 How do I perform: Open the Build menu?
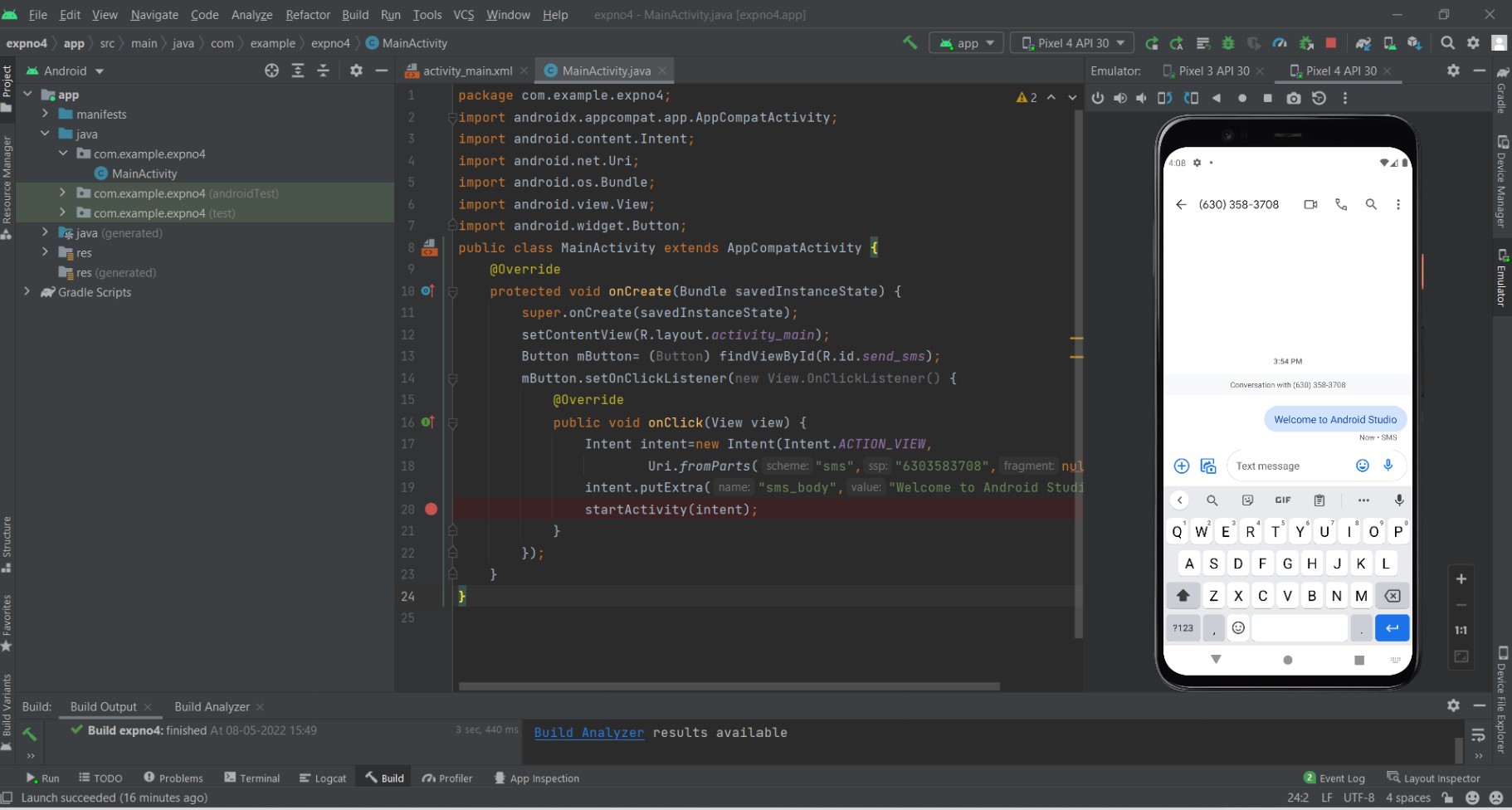355,14
